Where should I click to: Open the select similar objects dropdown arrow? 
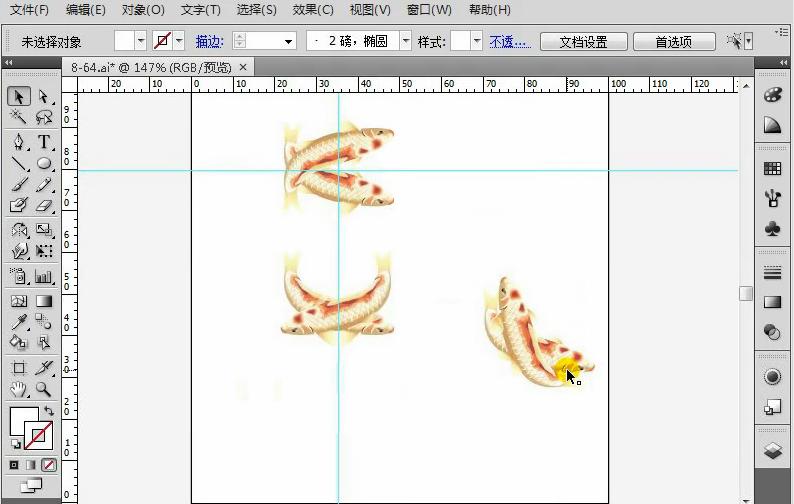click(749, 41)
